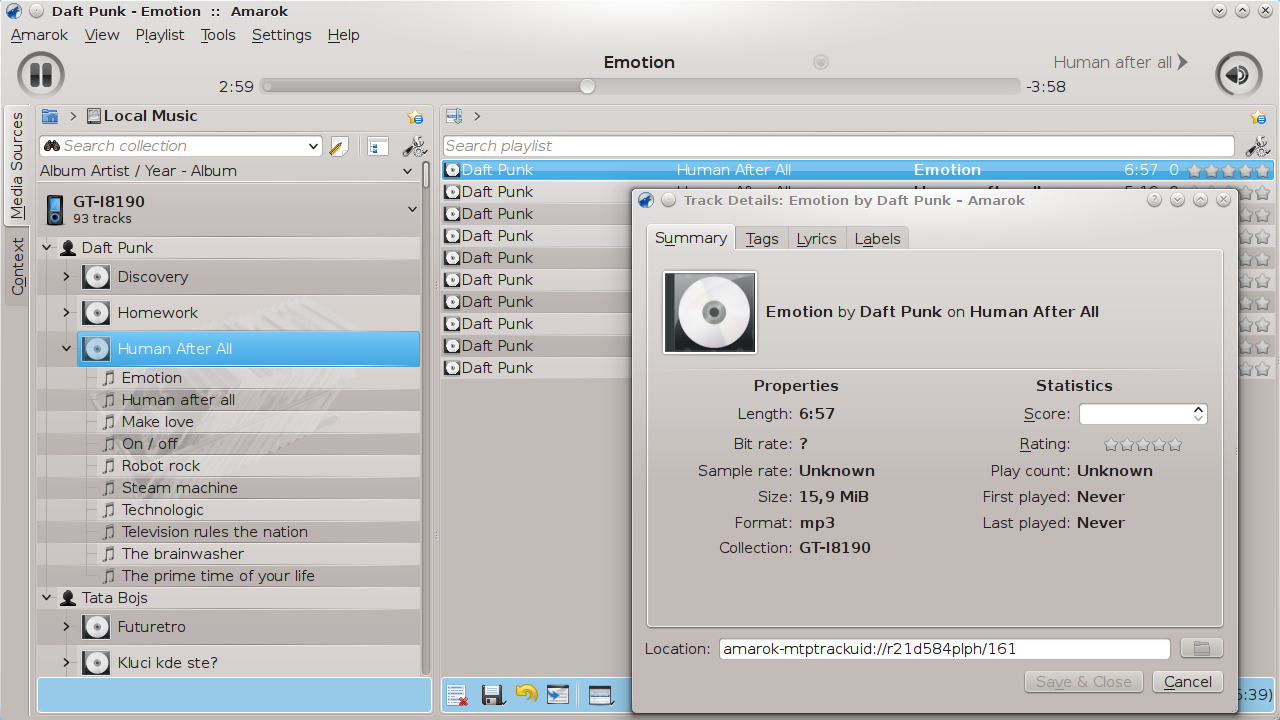
Task: Select the Robot rock track
Action: pyautogui.click(x=161, y=466)
